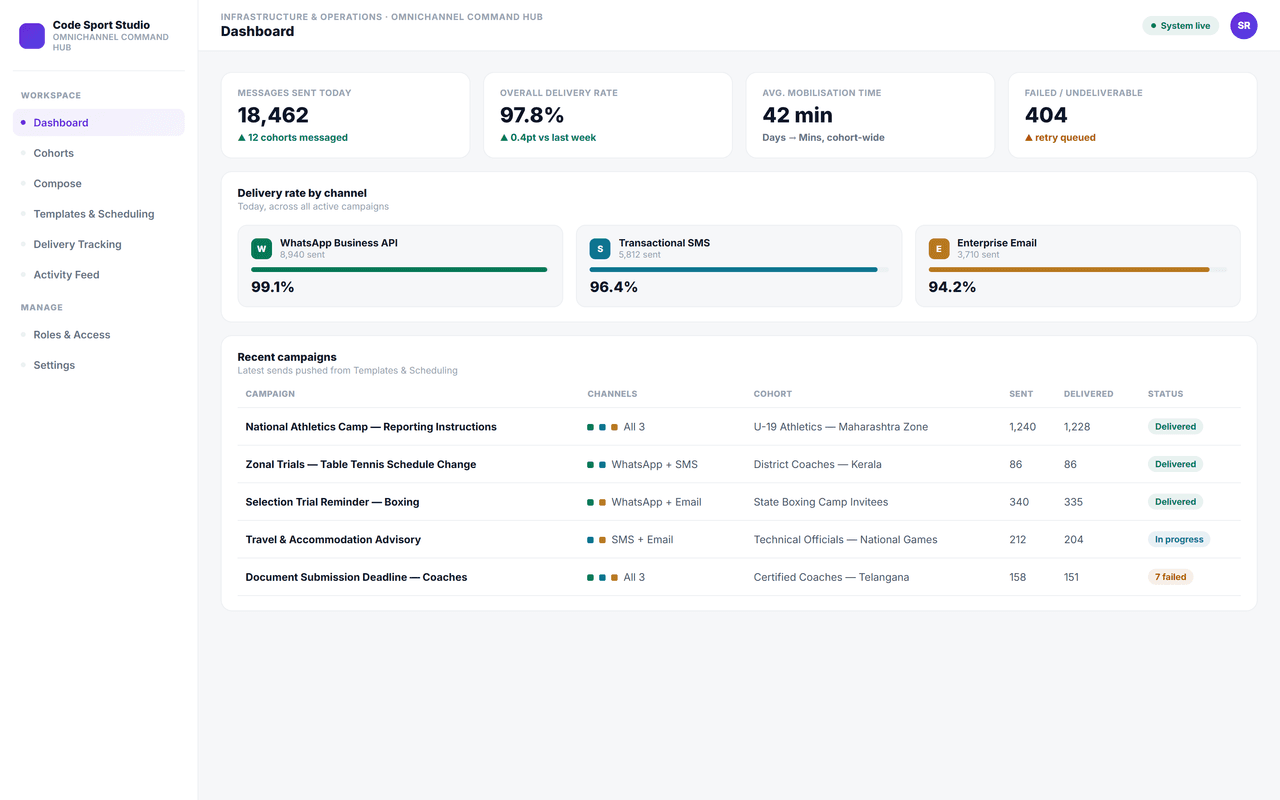This screenshot has height=800, width=1280.
Task: Click the Transactional SMS delivery progress bar
Action: click(738, 269)
